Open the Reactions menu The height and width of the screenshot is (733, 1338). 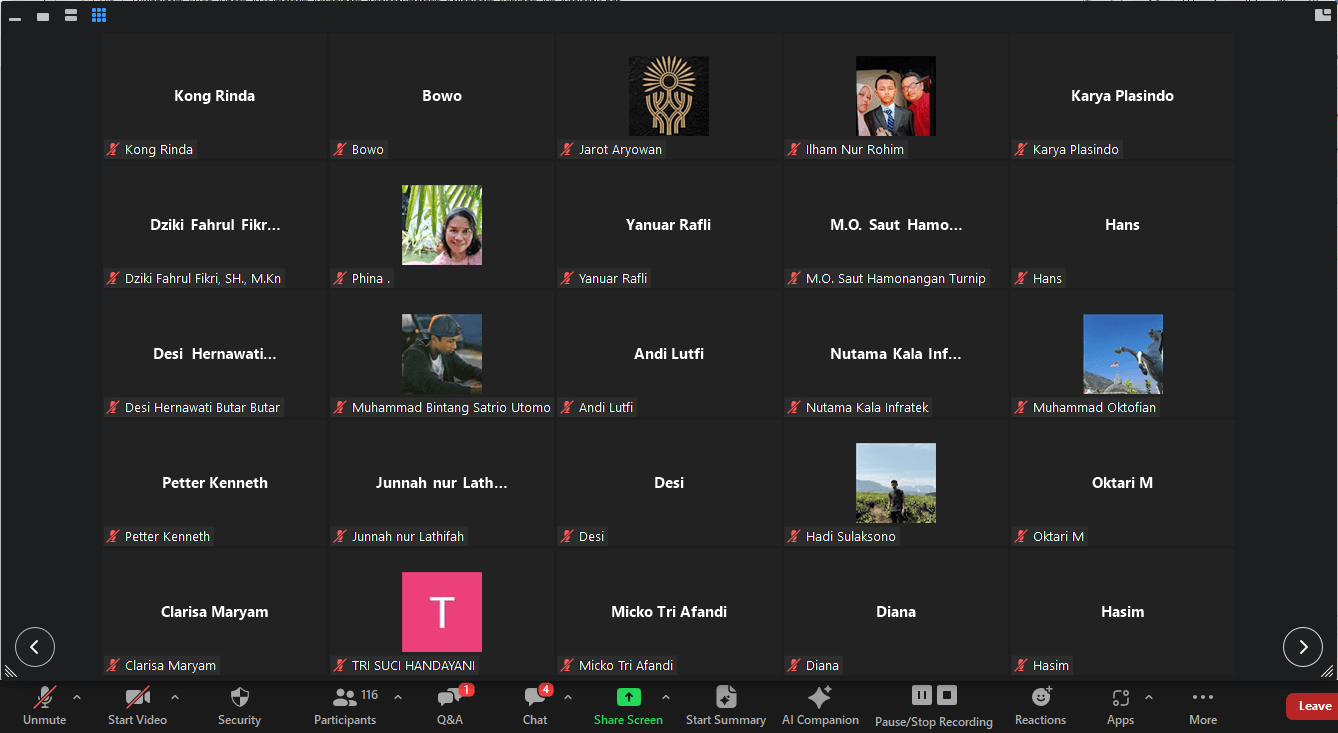1040,705
